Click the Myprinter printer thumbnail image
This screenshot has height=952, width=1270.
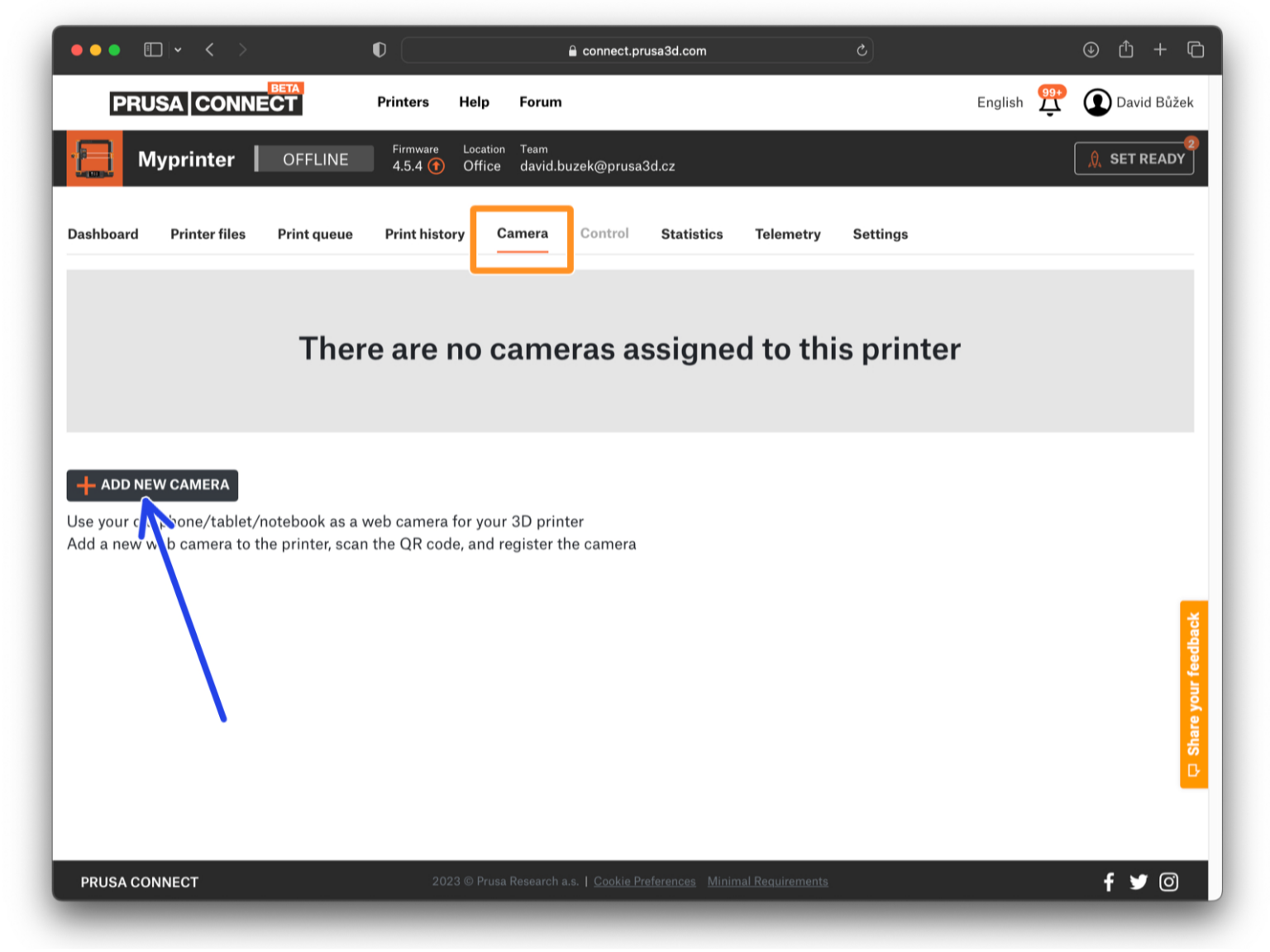coord(94,158)
